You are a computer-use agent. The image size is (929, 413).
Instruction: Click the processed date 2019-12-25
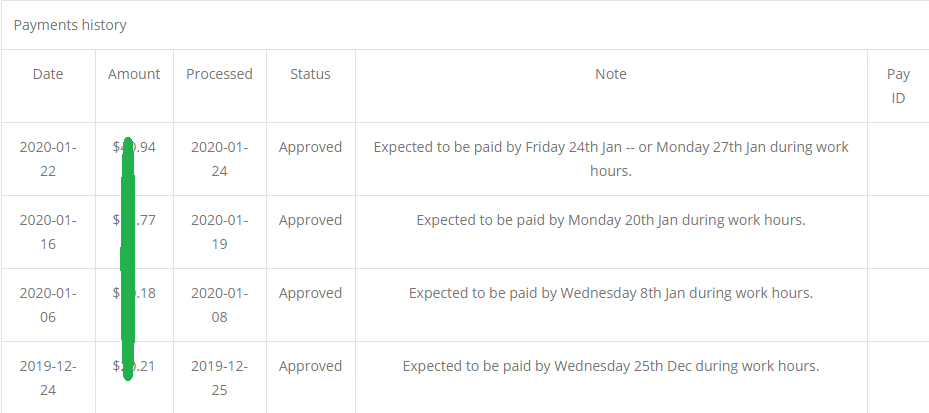219,378
